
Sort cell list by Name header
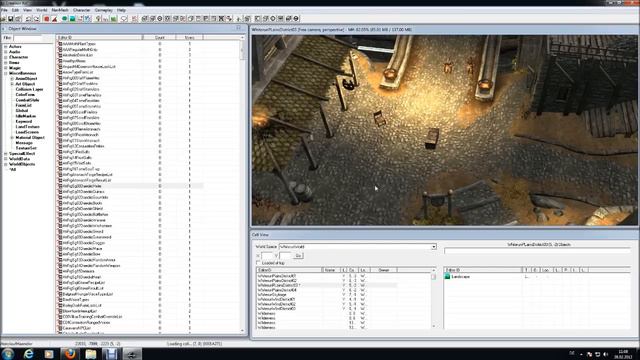coord(330,270)
